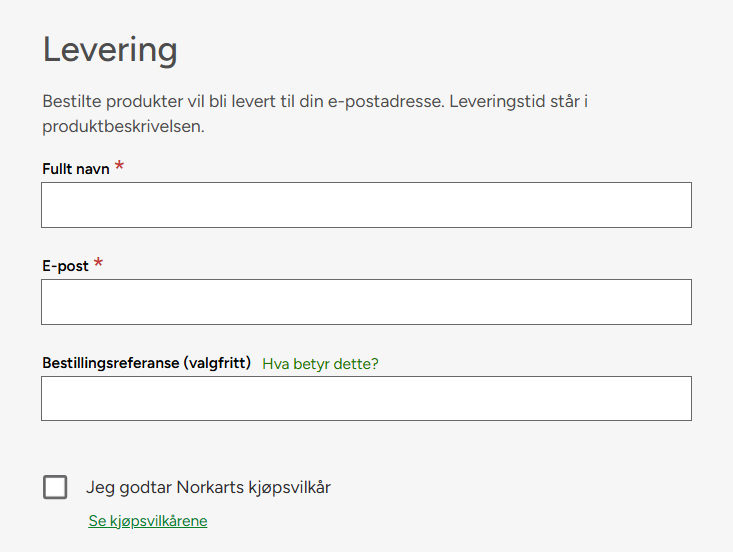Select the Bestillingsreferanse input field

coord(366,398)
